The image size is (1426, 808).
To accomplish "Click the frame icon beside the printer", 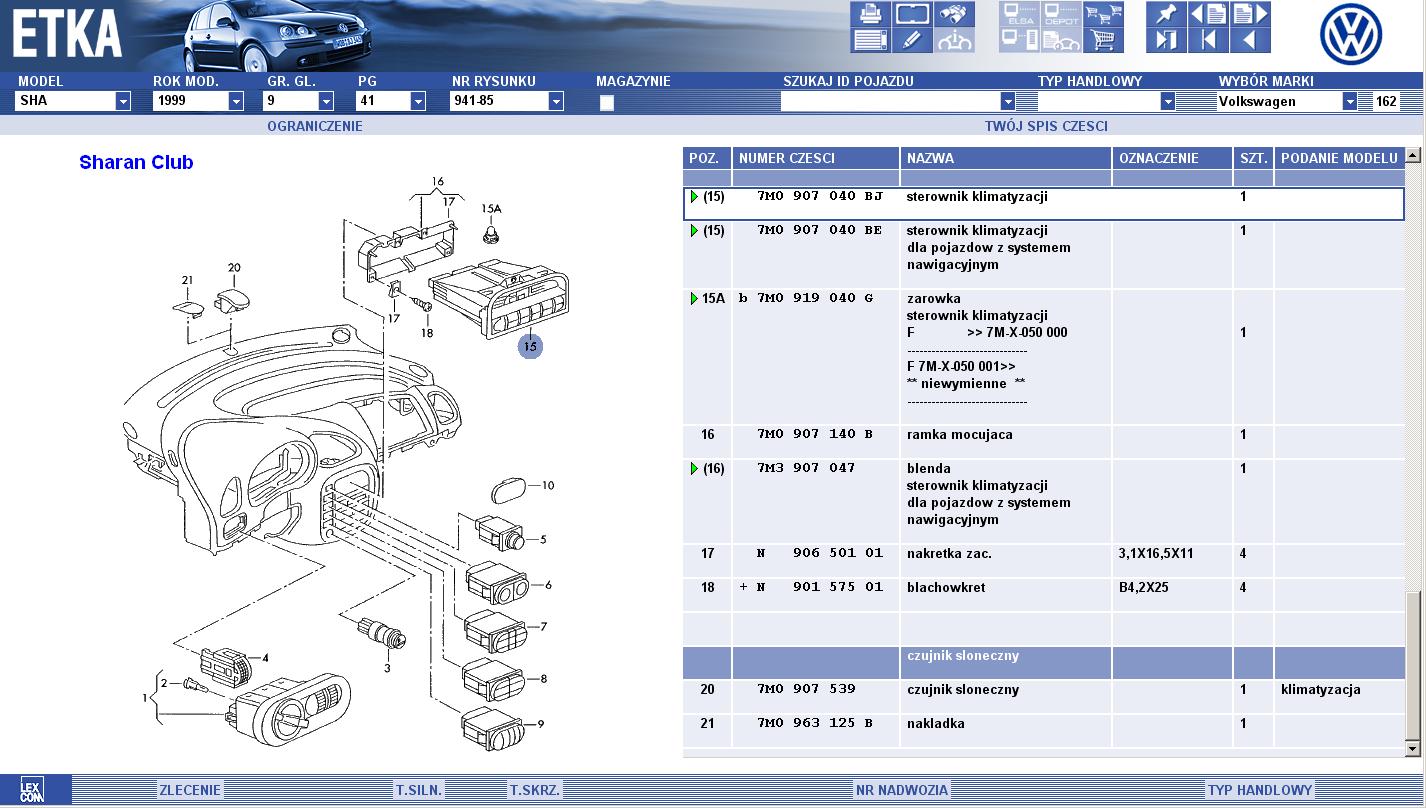I will [912, 14].
